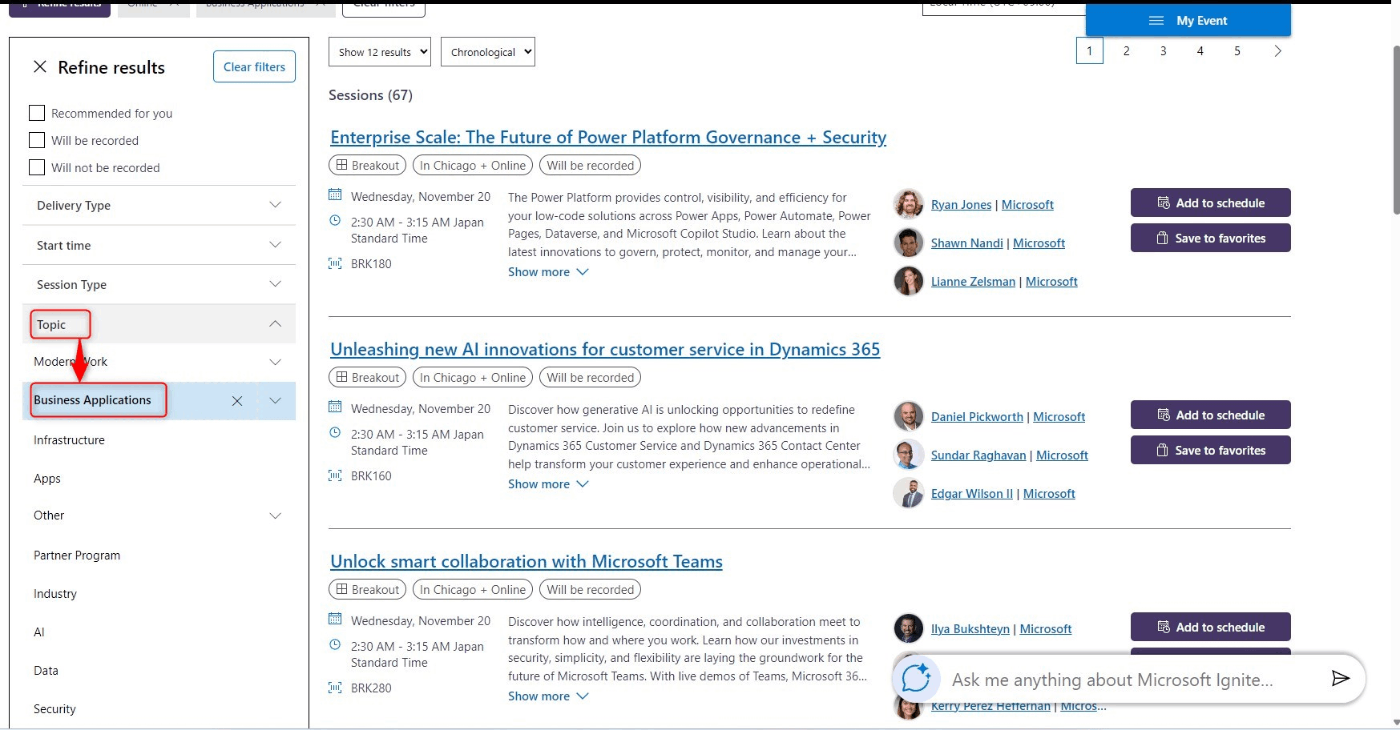Screen dimensions: 1400x730
Task: Click Daniel Pickworth speaker photo
Action: pyautogui.click(x=908, y=416)
